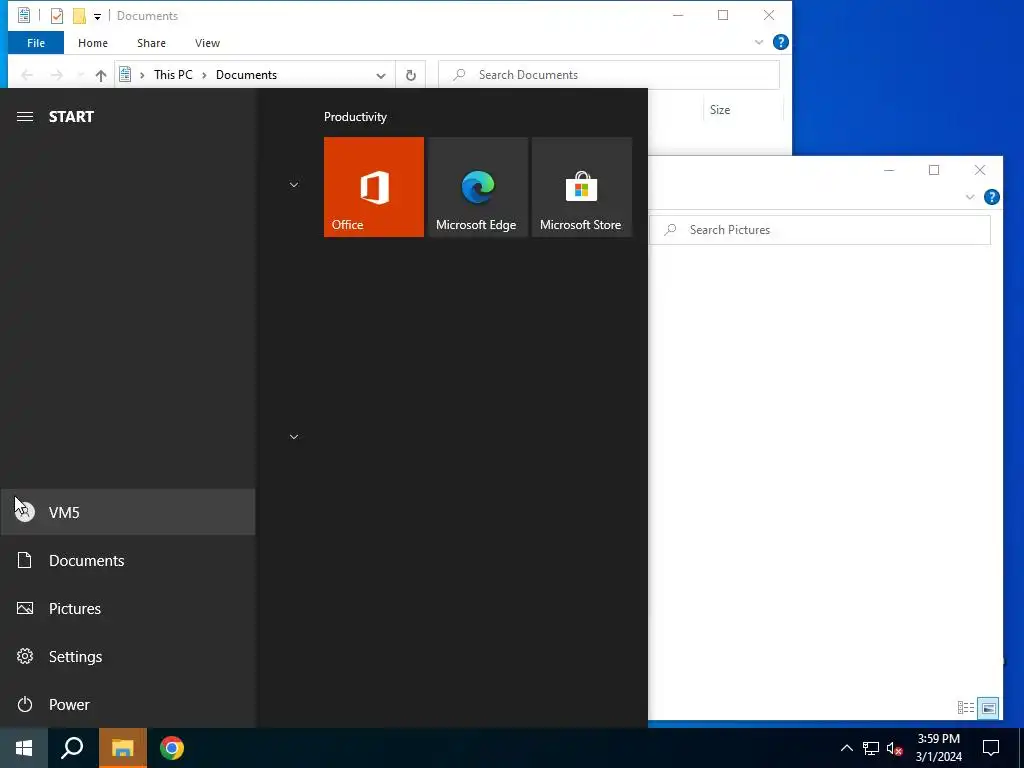Select Documents in the address breadcrumb
Image resolution: width=1024 pixels, height=768 pixels.
tap(246, 75)
